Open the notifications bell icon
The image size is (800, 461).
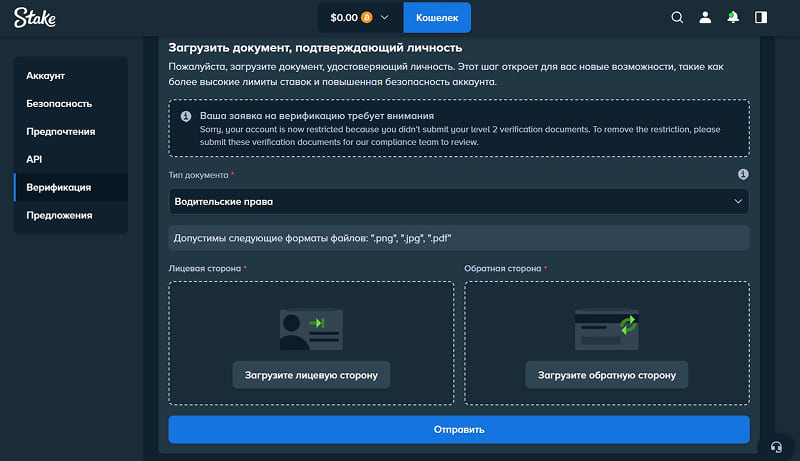(733, 17)
